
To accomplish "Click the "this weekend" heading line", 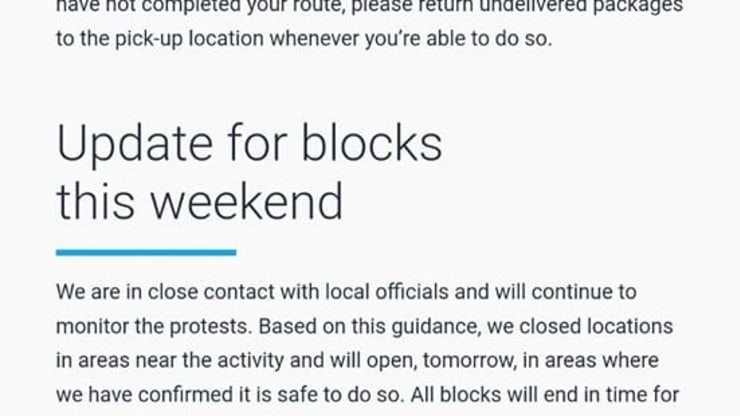I will [x=200, y=202].
